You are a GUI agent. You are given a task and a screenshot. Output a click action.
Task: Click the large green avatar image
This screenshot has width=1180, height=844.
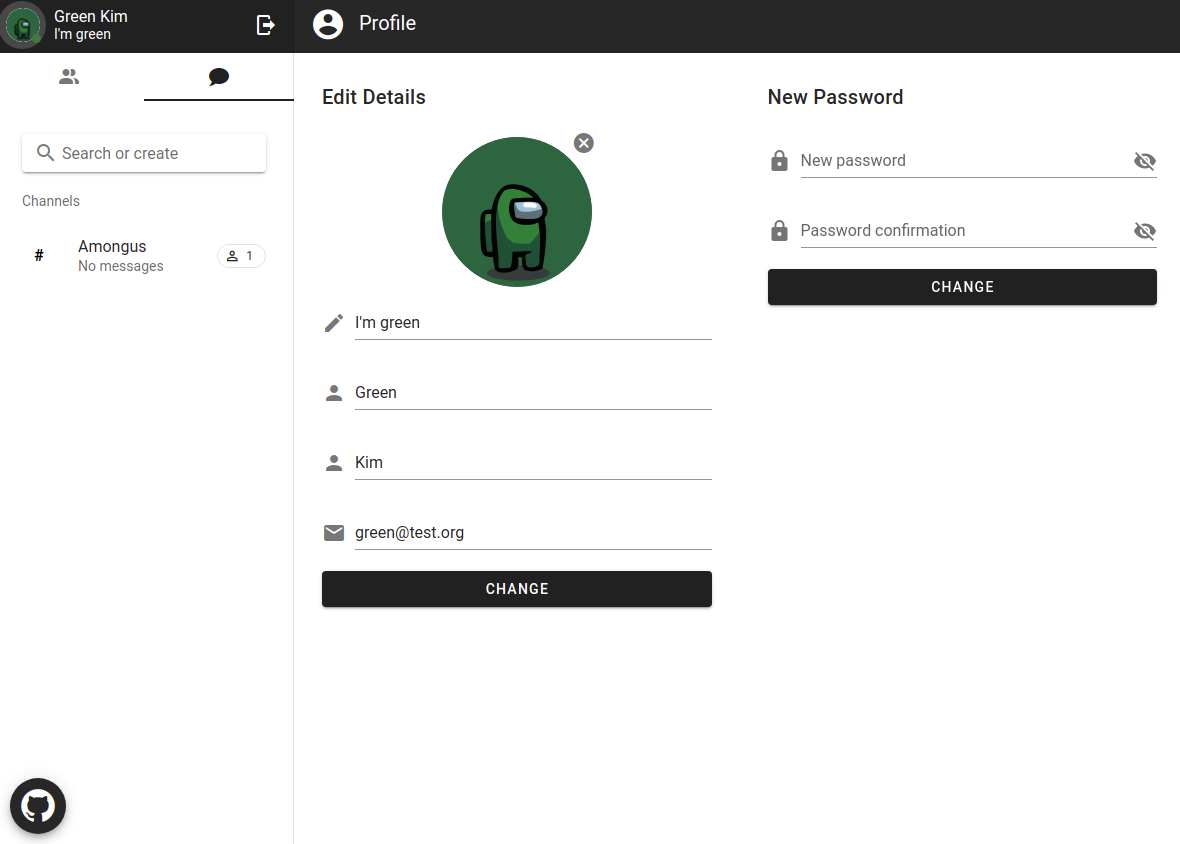[517, 212]
